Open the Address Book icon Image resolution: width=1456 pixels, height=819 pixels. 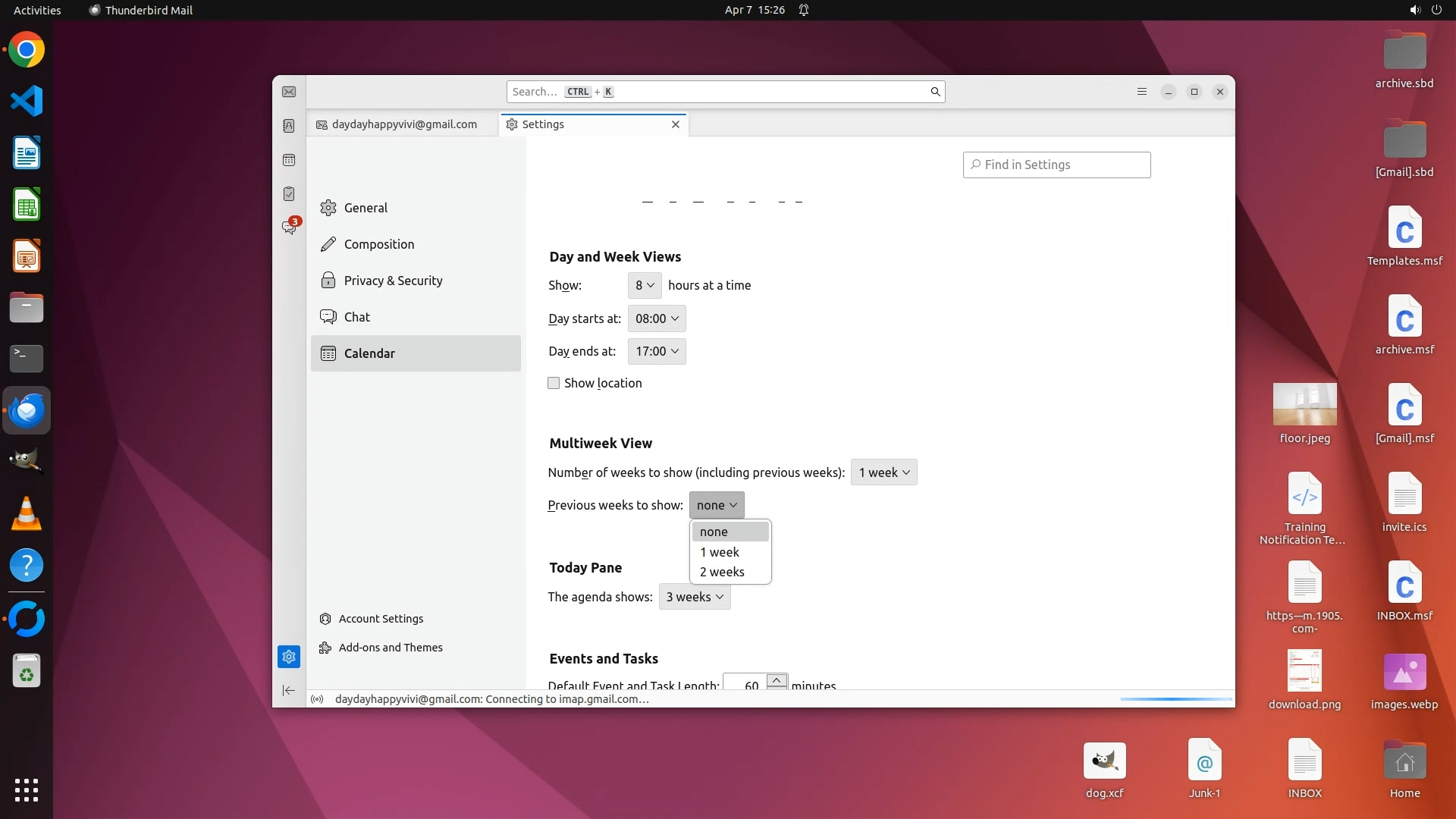point(289,126)
